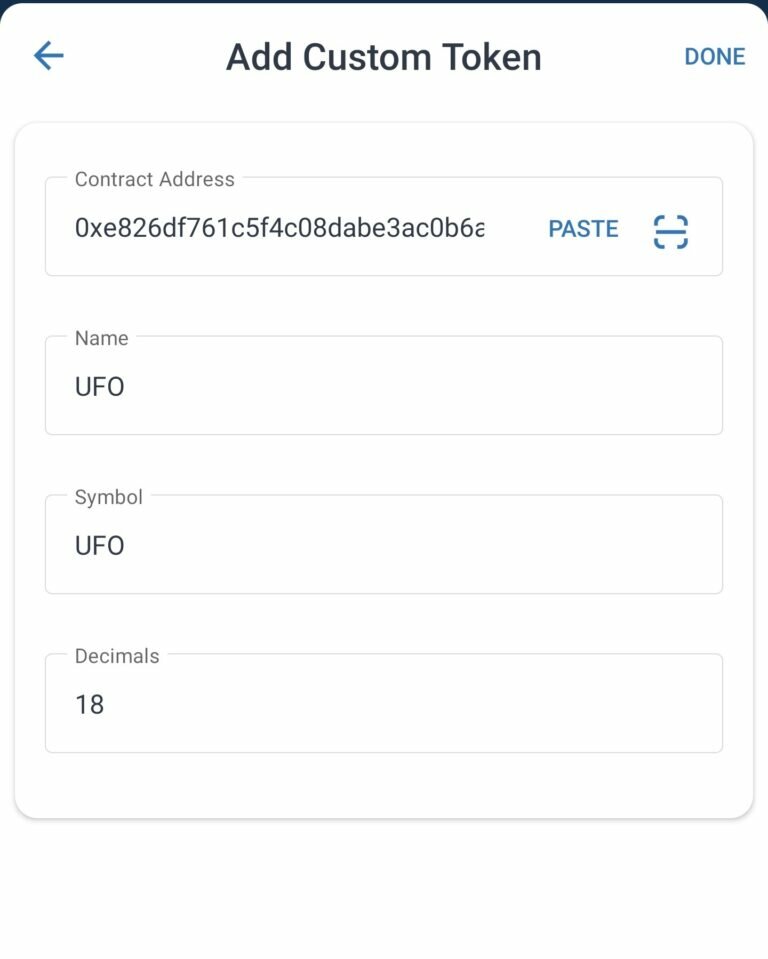Open the QR code scanner icon

(x=670, y=230)
